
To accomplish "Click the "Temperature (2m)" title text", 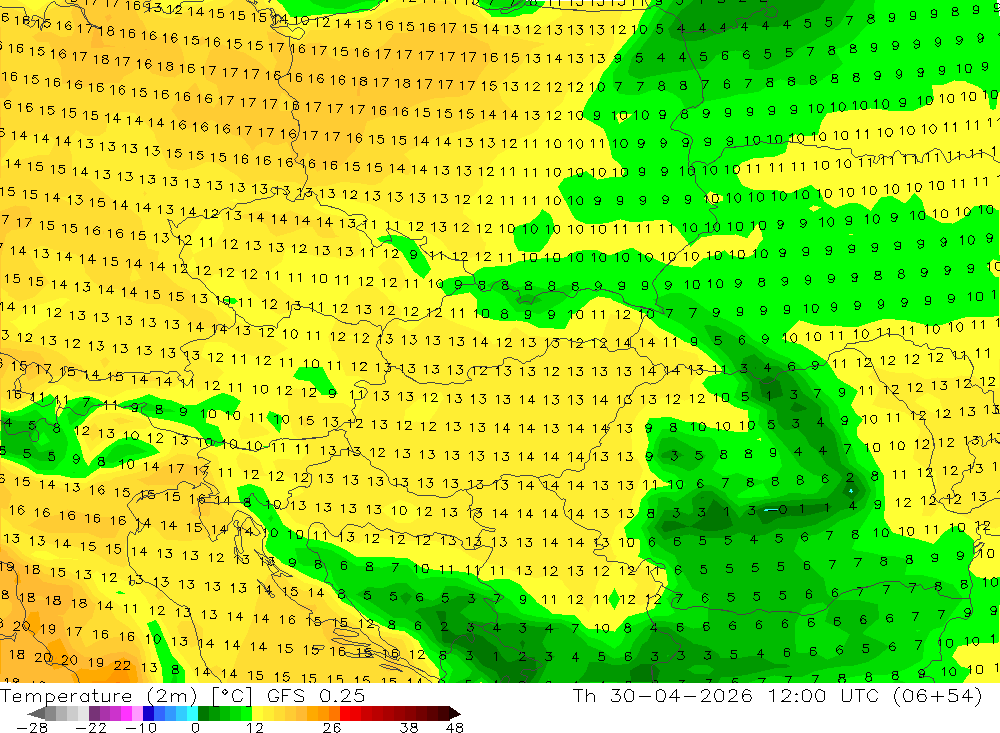I will (99, 696).
